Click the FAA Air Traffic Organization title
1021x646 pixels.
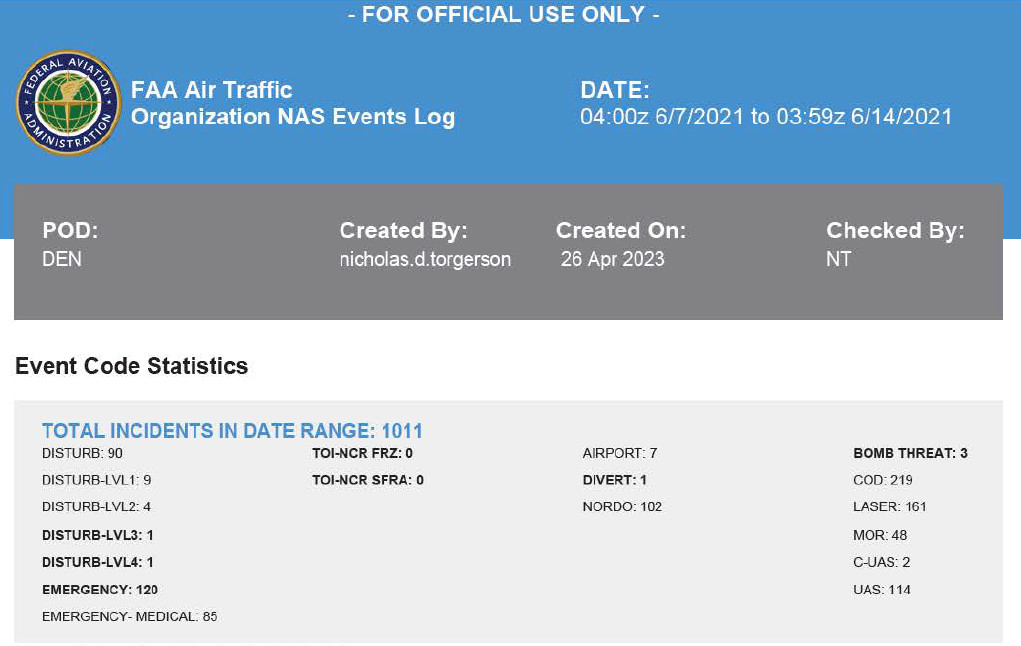tap(292, 103)
